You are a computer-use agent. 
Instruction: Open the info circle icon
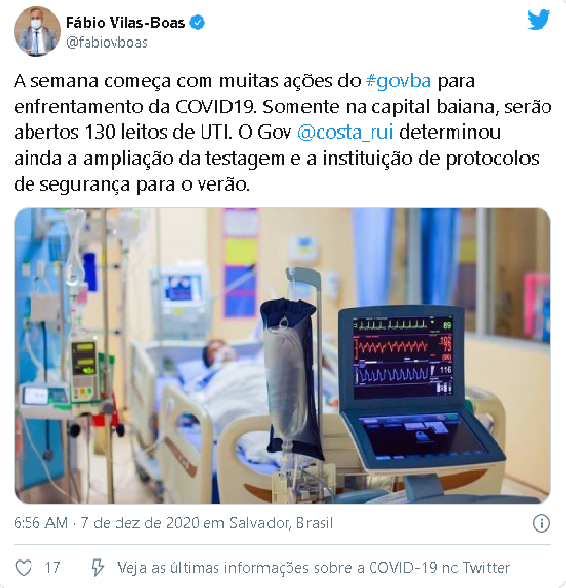click(541, 523)
